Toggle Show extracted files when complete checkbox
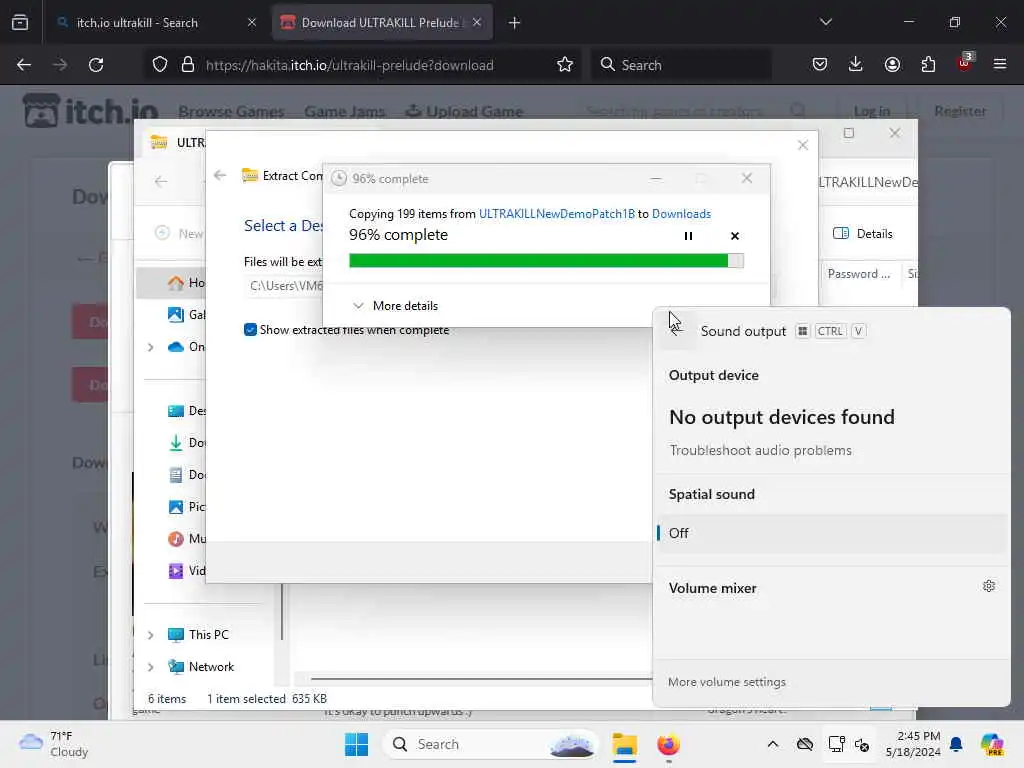Screen dimensions: 1024x768 click(x=250, y=330)
